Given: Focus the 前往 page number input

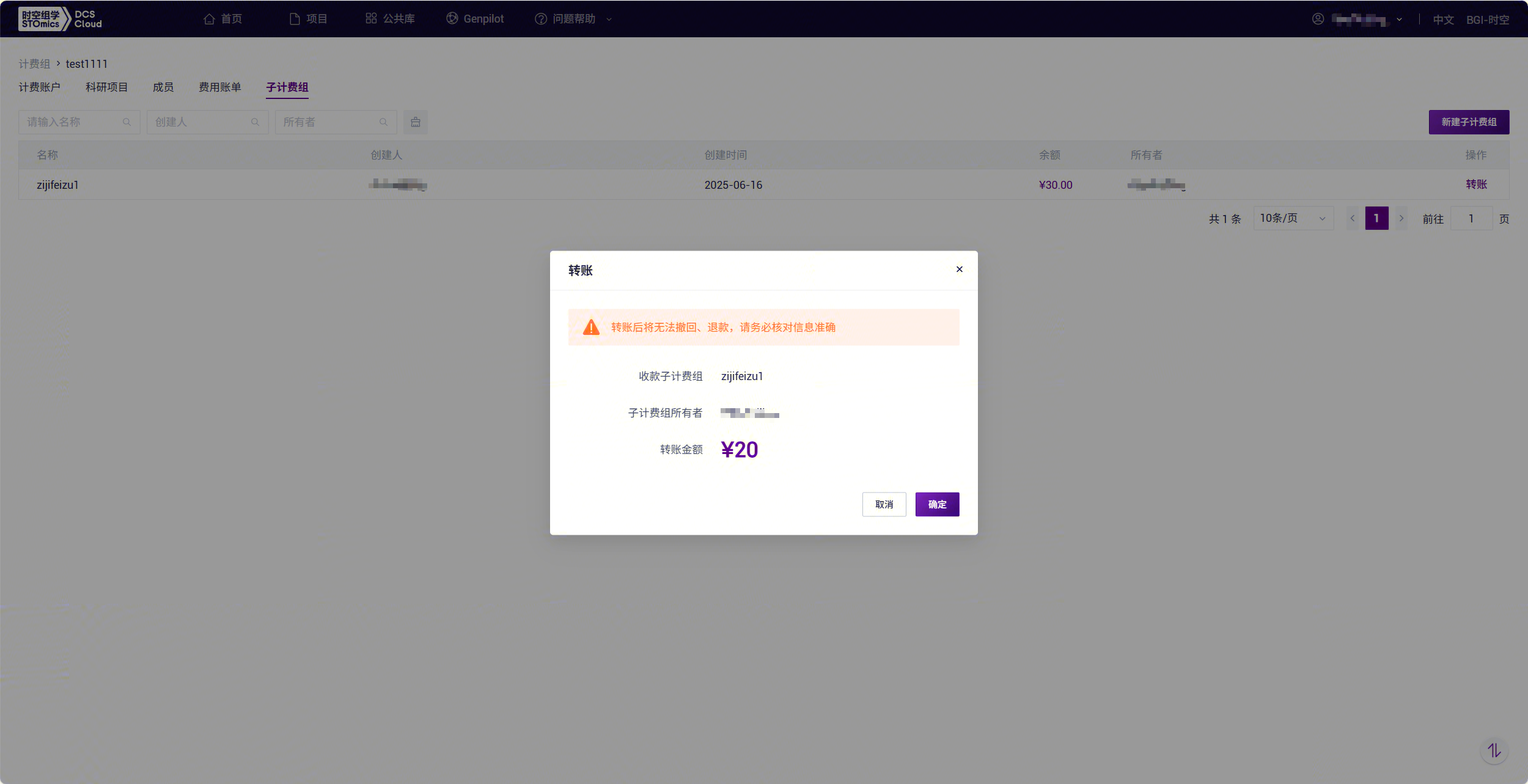Looking at the screenshot, I should tap(1471, 218).
